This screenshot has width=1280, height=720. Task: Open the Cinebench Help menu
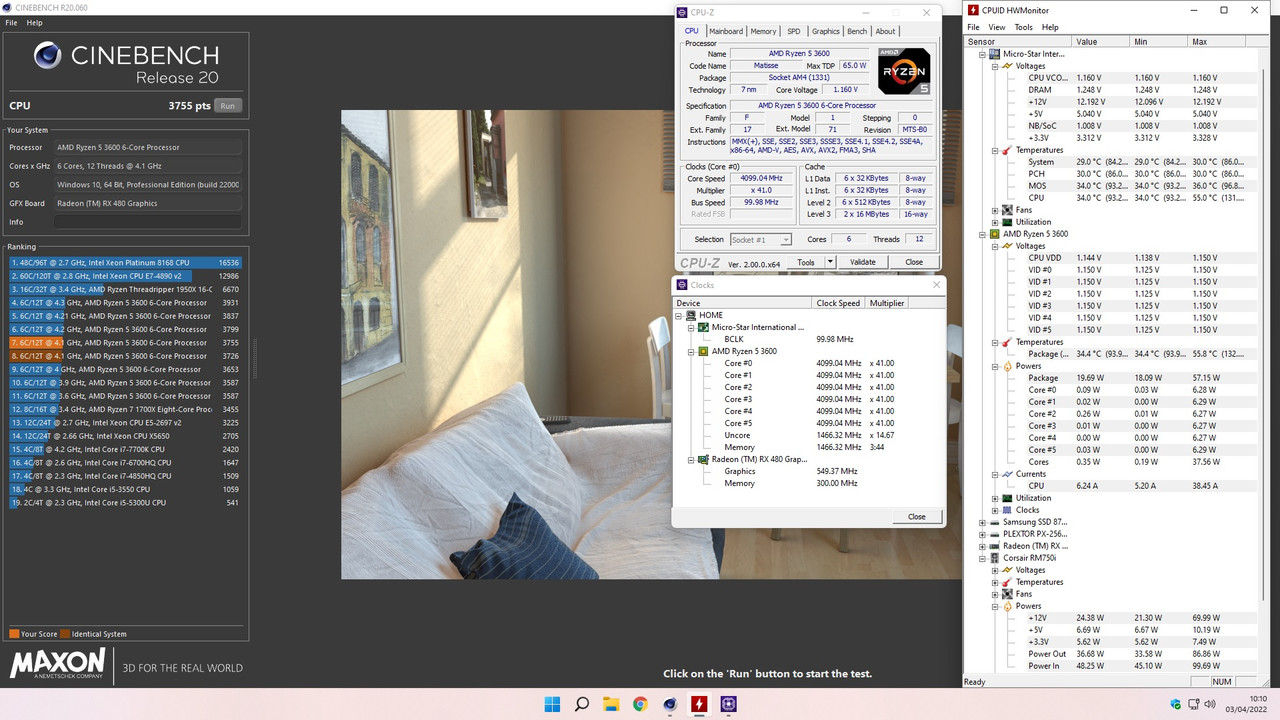tap(34, 22)
